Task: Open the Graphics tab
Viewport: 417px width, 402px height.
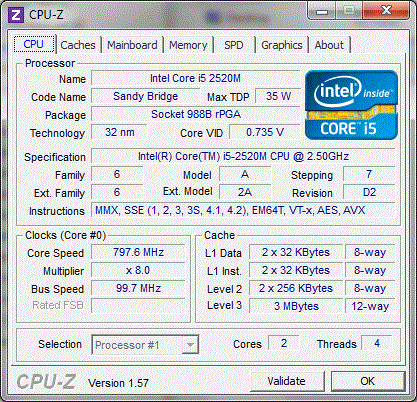Action: tap(282, 45)
